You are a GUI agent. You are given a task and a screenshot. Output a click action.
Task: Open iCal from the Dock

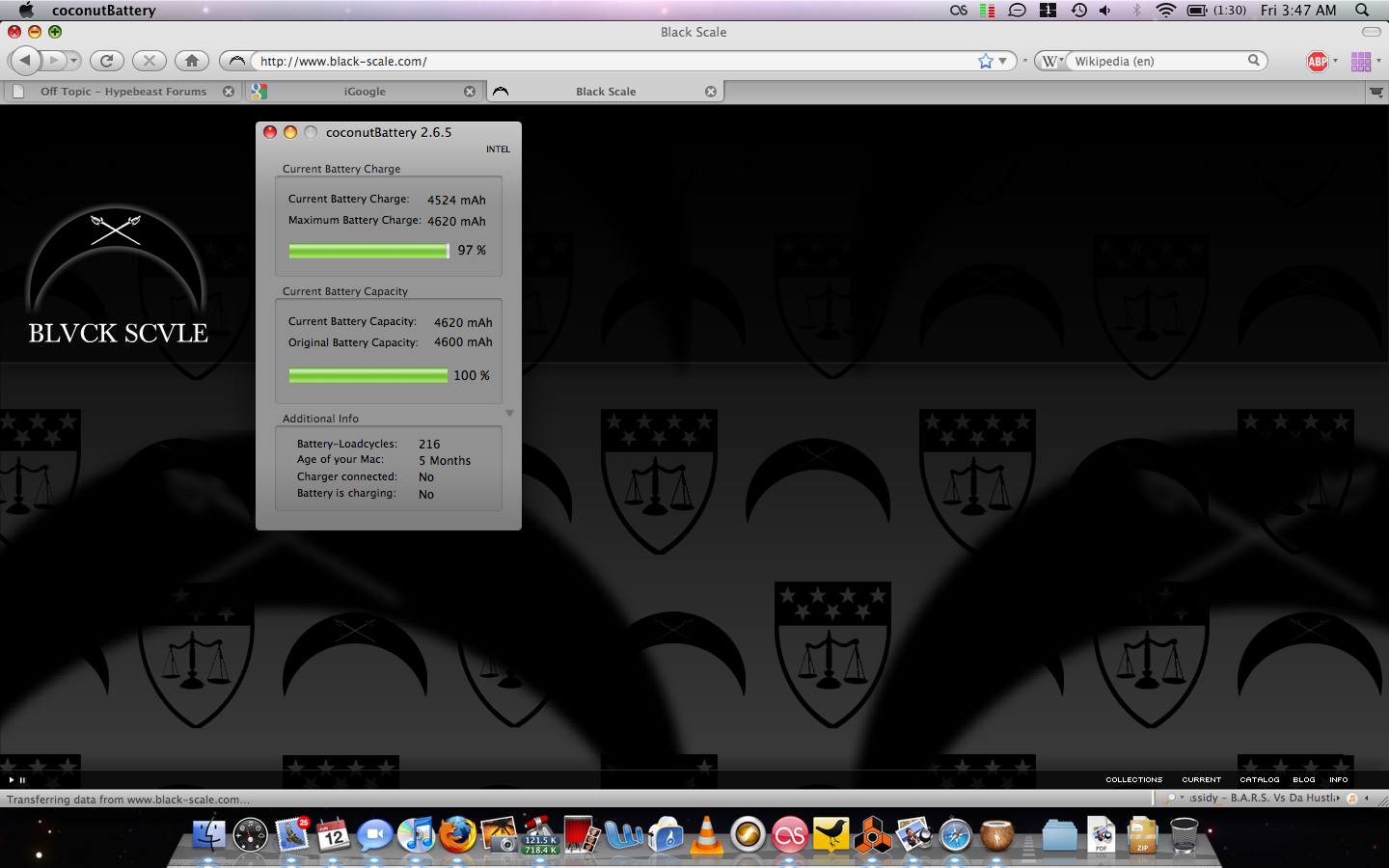[334, 834]
